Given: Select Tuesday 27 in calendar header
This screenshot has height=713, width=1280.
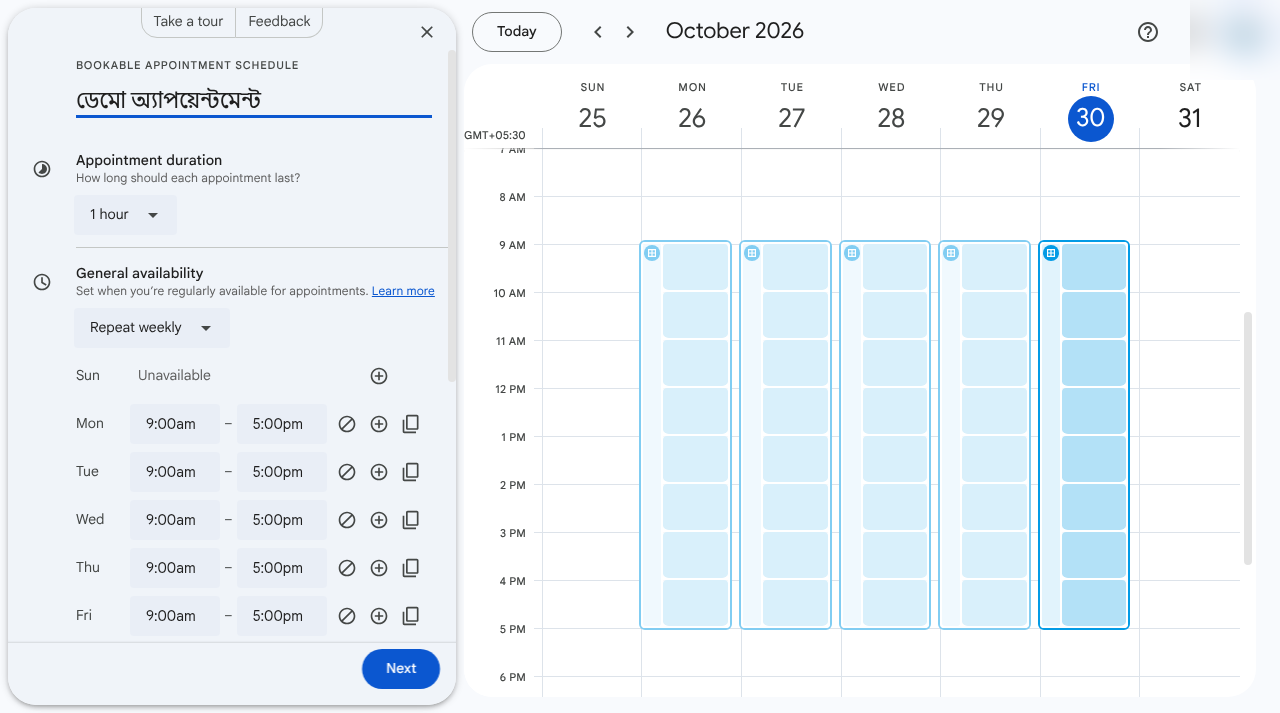Looking at the screenshot, I should coord(792,118).
